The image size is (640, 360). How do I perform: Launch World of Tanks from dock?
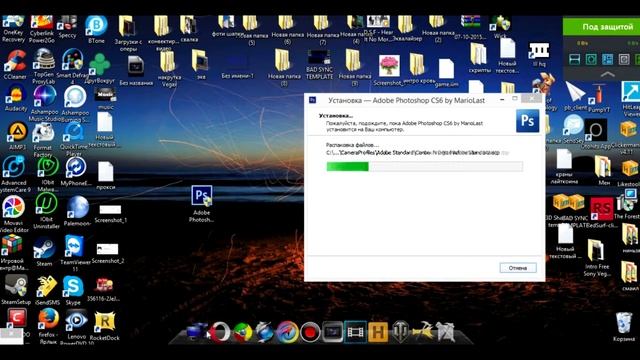pos(400,331)
